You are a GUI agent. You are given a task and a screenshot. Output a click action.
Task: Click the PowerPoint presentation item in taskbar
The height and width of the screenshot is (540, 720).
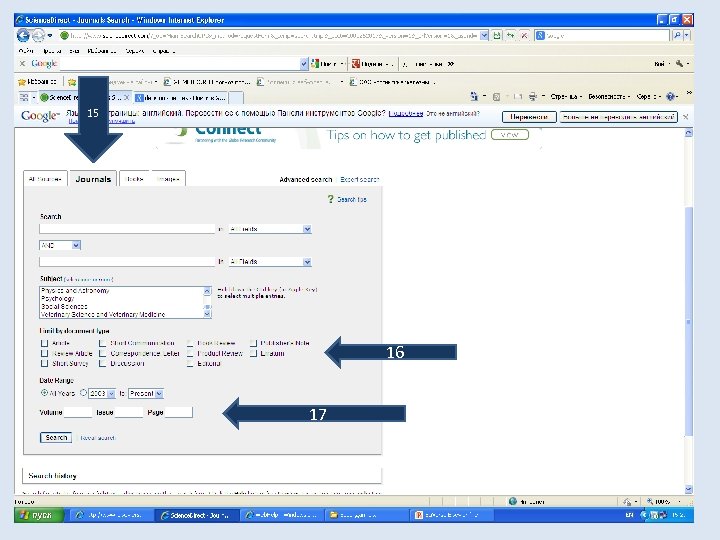[x=450, y=515]
